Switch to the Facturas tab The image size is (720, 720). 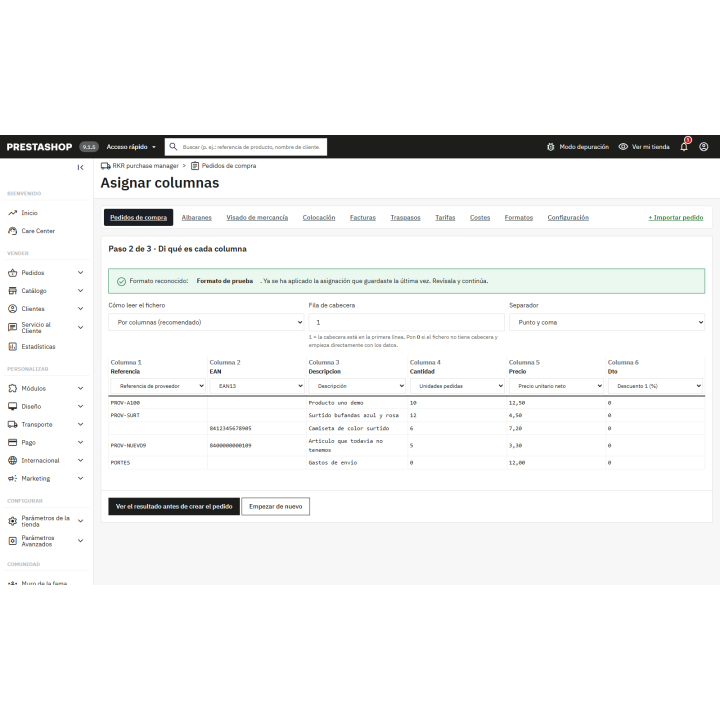click(363, 218)
